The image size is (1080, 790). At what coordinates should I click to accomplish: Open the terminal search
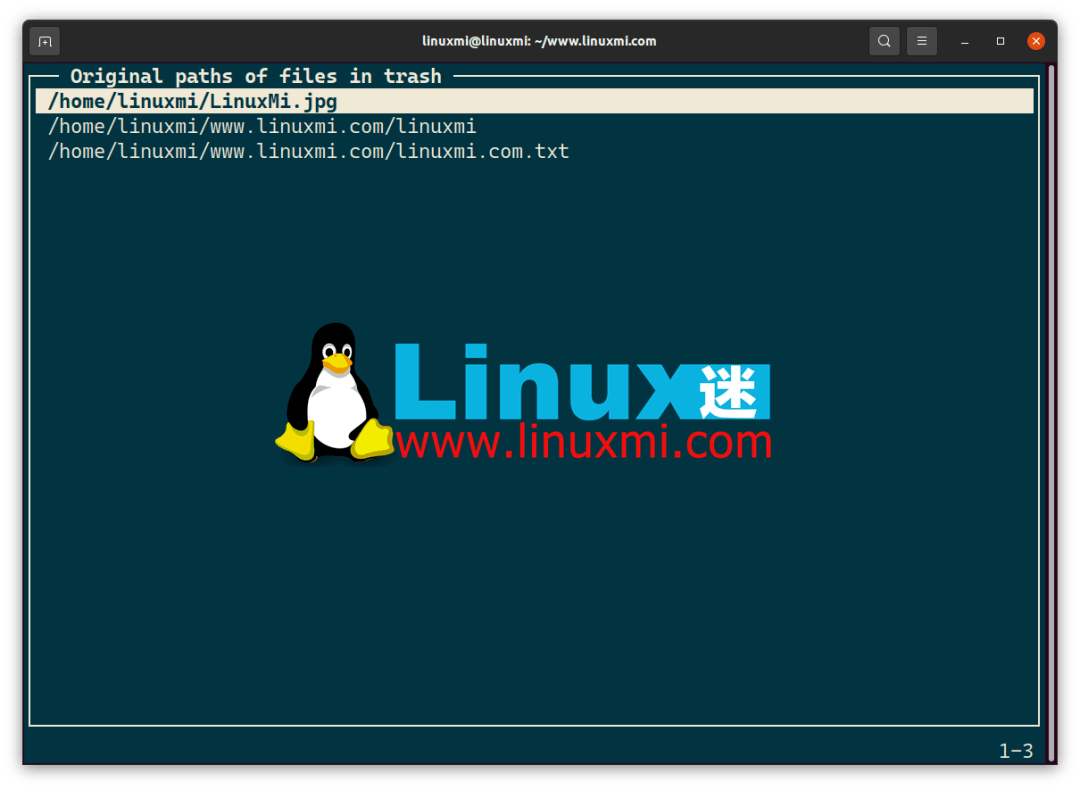coord(884,41)
